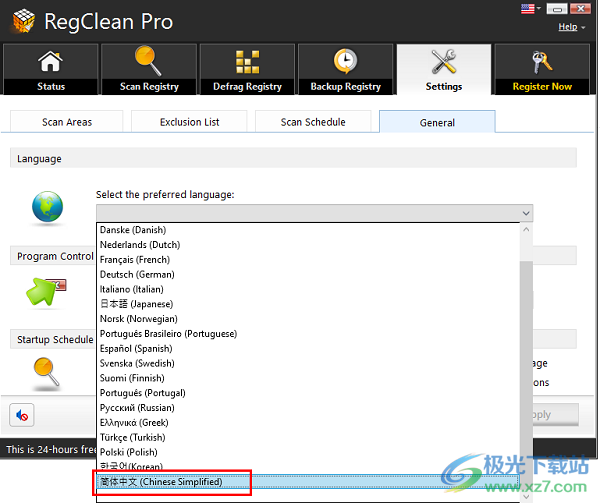
Task: Choose Danske (Danish) from the list
Action: click(308, 230)
